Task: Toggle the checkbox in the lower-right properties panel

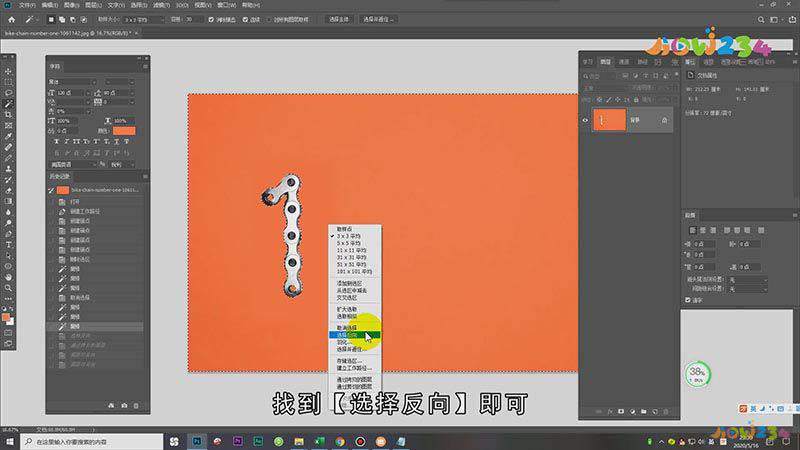Action: pyautogui.click(x=688, y=300)
